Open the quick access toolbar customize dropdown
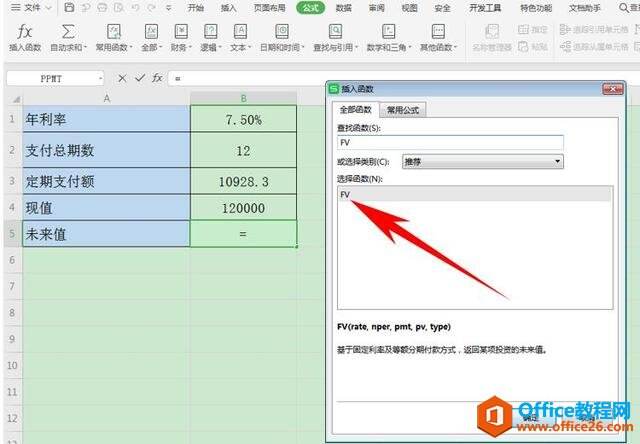640x444 pixels. coord(169,8)
